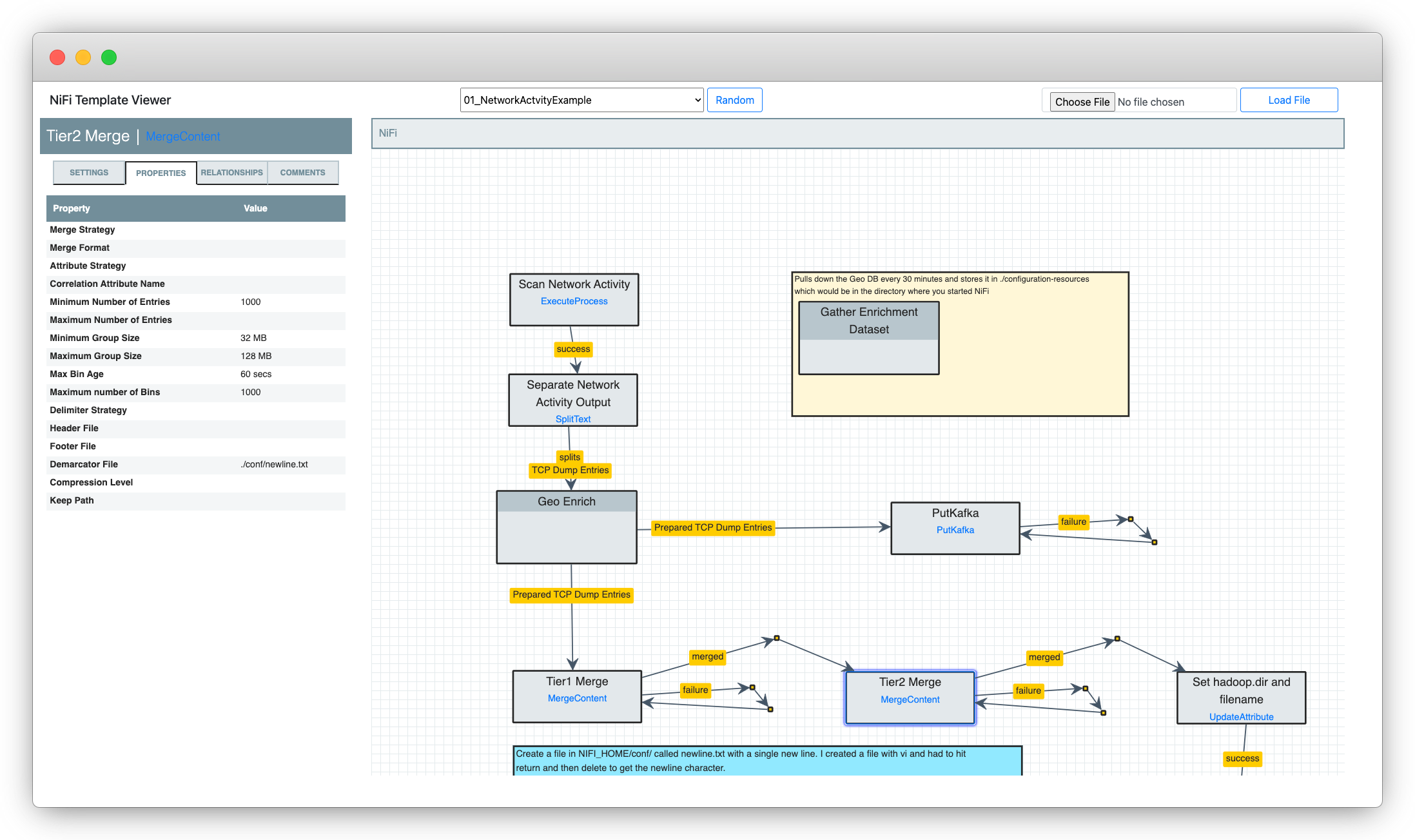Screen dimensions: 1415x840
Task: Click the blue newline.txt instruction note
Action: [x=767, y=761]
